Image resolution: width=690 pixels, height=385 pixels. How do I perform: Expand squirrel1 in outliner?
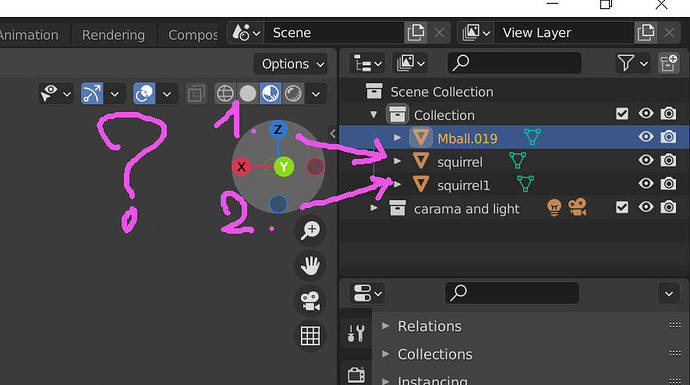[397, 184]
